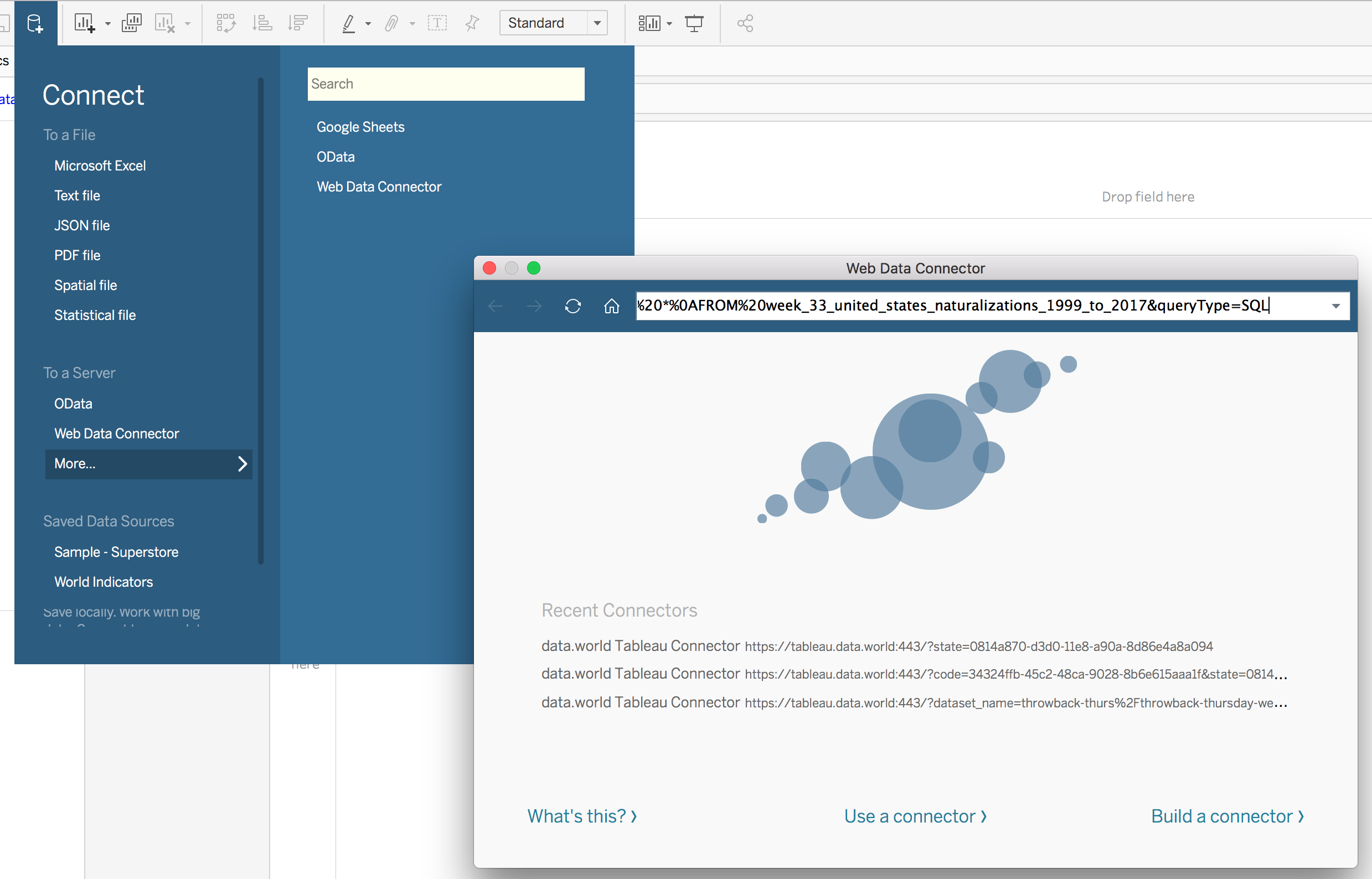The width and height of the screenshot is (1372, 879).
Task: Create a new worksheet
Action: point(84,23)
